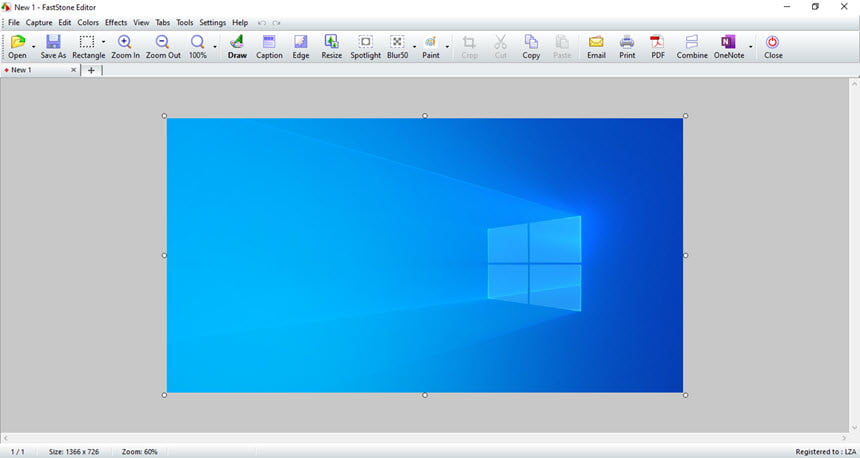Click the Paste icon
Viewport: 860px width, 458px height.
[562, 42]
